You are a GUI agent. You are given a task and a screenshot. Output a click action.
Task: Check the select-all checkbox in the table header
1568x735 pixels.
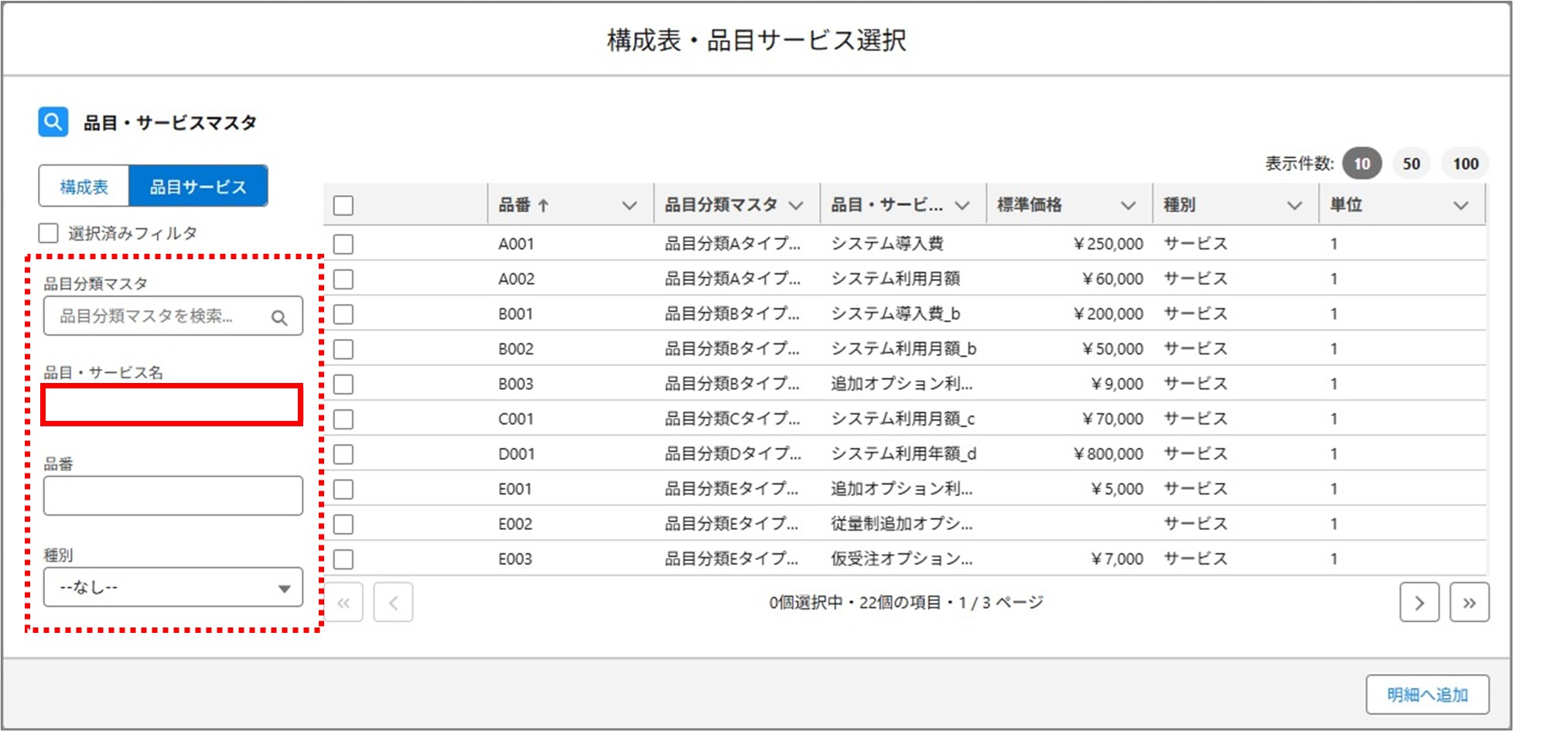tap(341, 203)
